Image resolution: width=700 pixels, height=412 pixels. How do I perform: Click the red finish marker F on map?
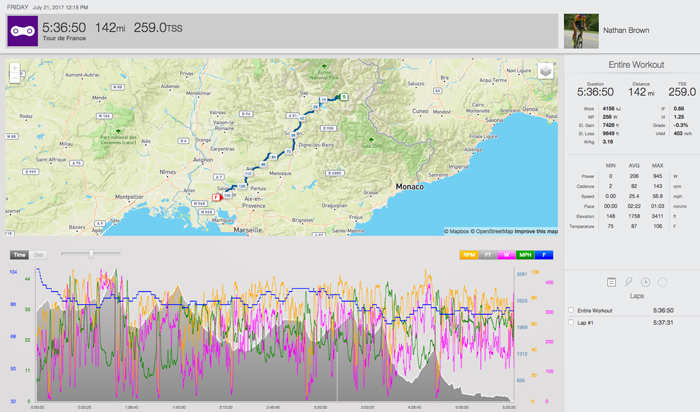tap(217, 197)
